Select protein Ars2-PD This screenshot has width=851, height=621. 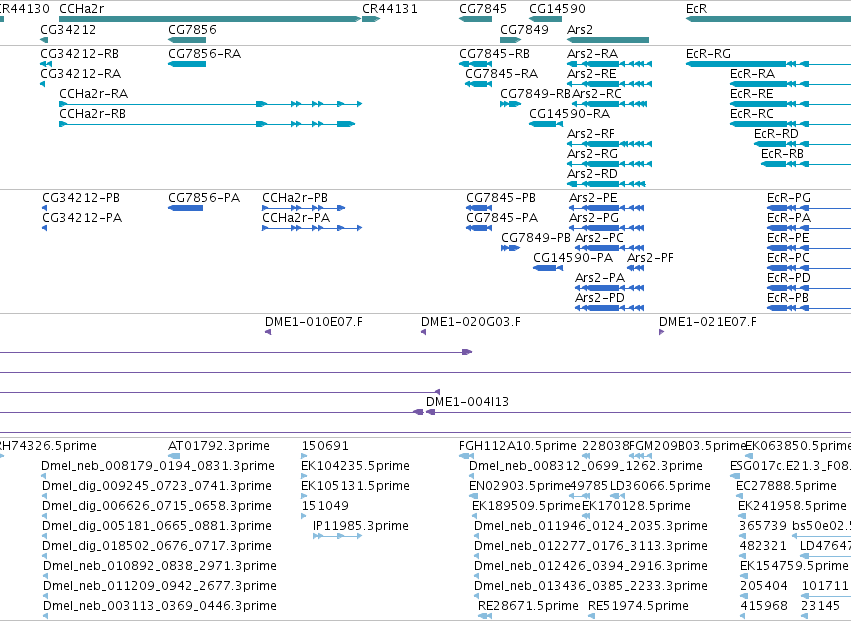[x=609, y=308]
